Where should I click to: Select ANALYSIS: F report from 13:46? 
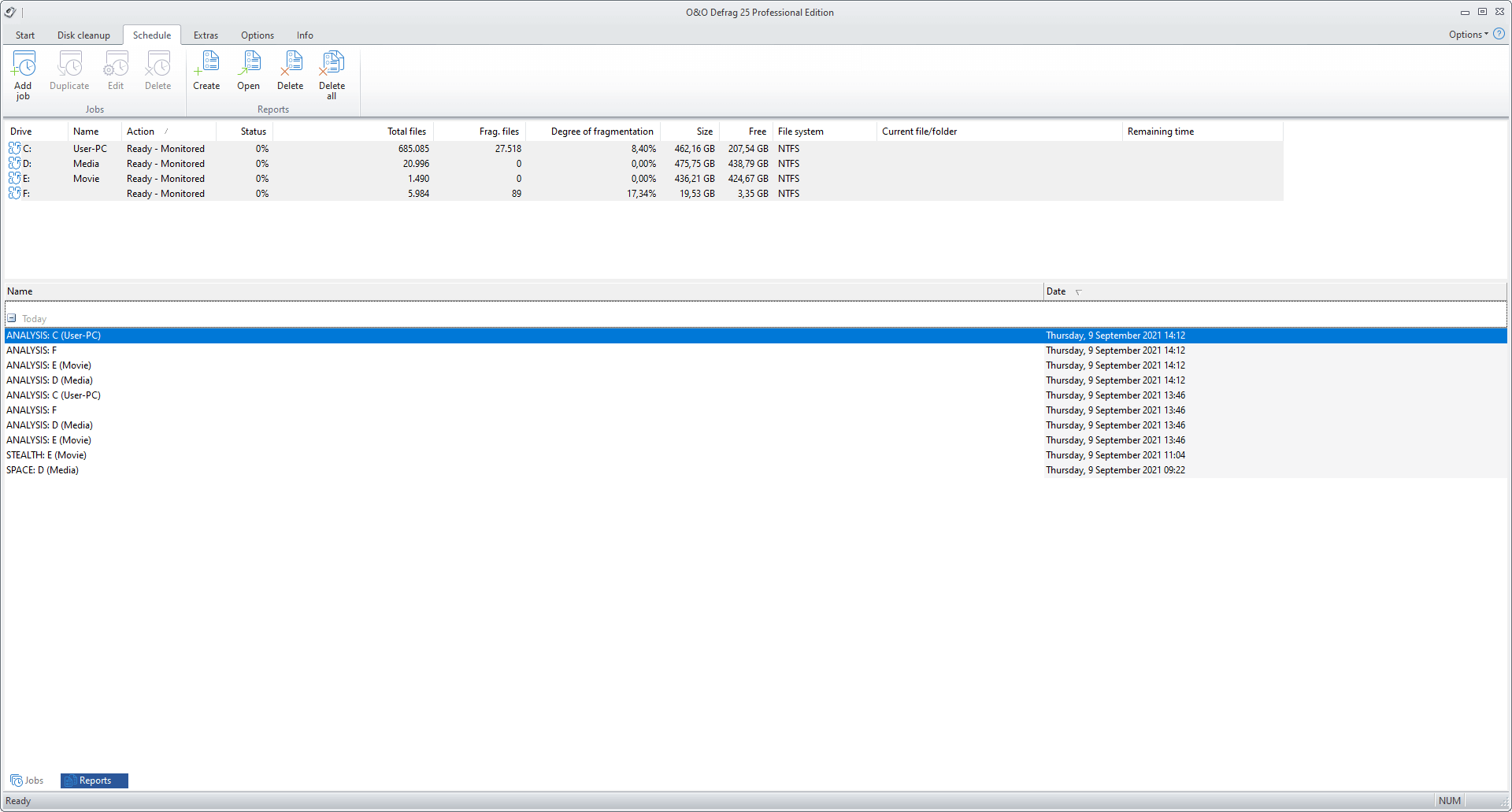point(756,410)
